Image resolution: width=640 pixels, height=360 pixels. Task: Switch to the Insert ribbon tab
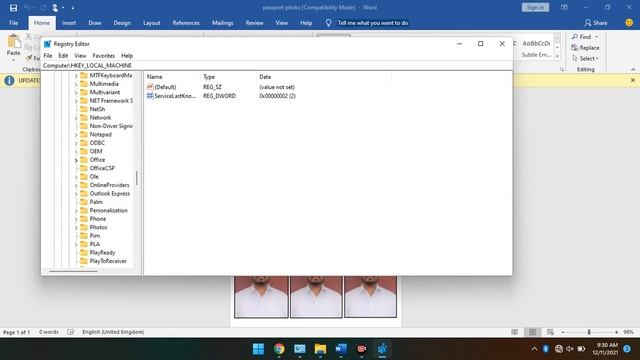pyautogui.click(x=69, y=23)
